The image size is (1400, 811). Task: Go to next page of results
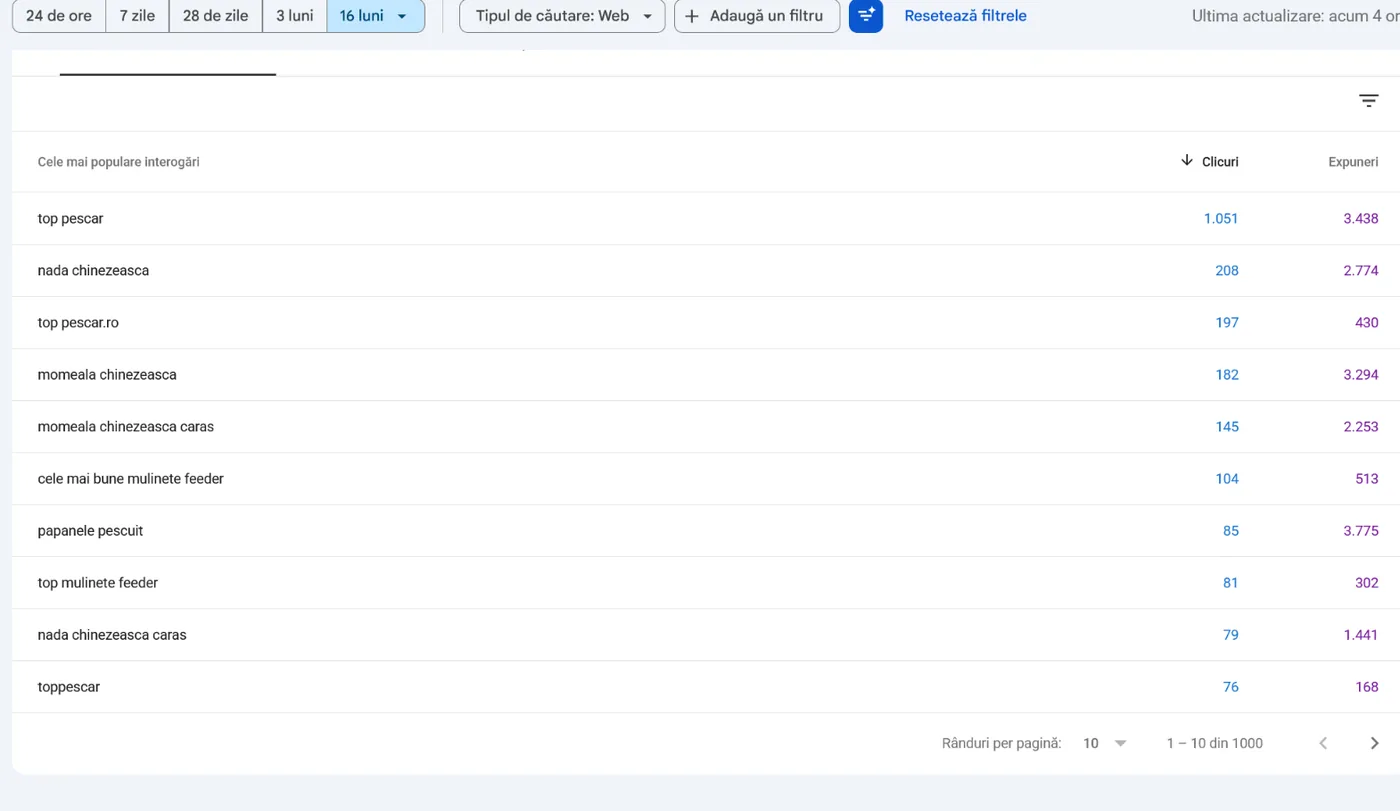tap(1374, 743)
